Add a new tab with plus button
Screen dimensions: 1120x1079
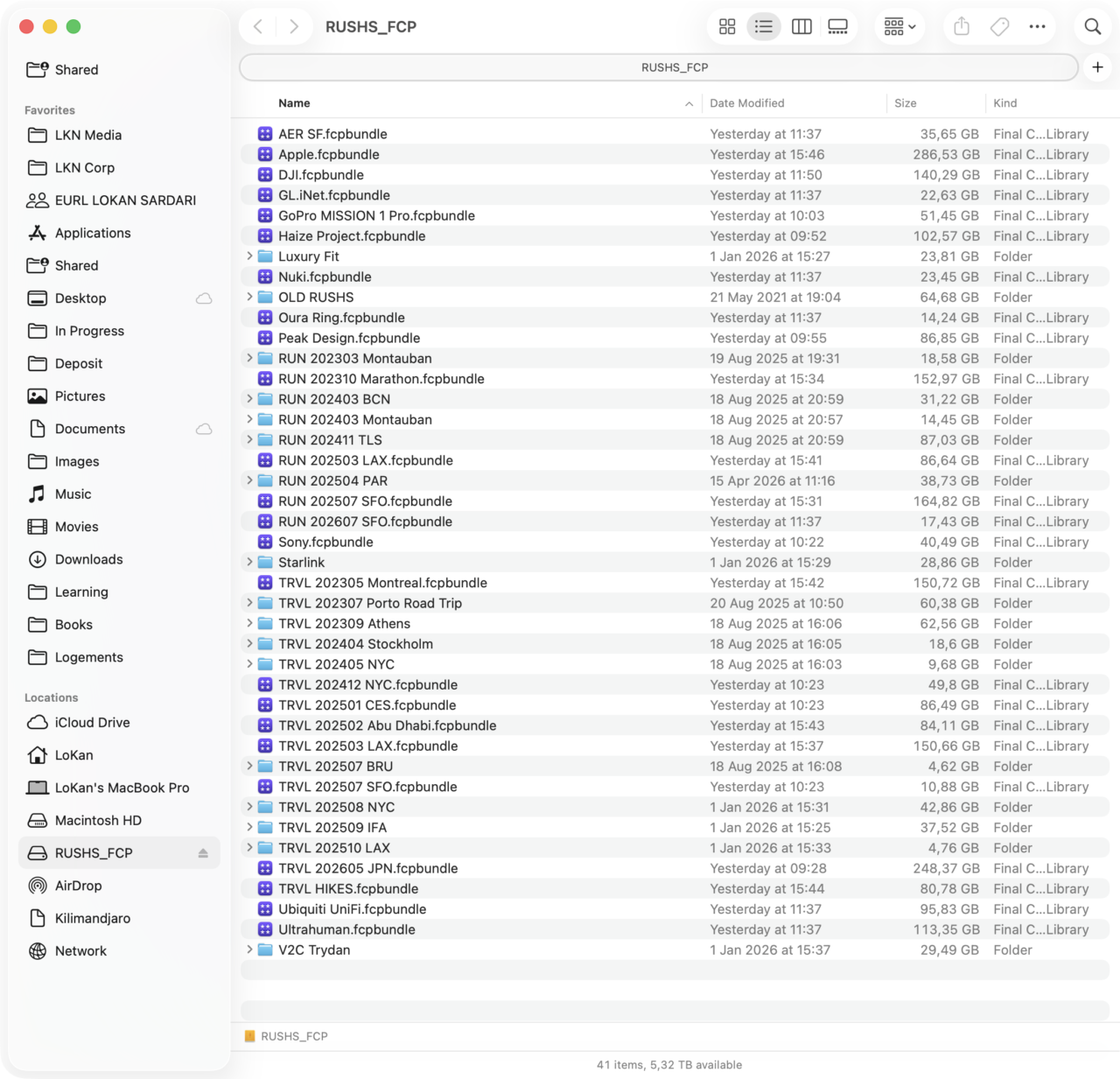click(x=1097, y=67)
